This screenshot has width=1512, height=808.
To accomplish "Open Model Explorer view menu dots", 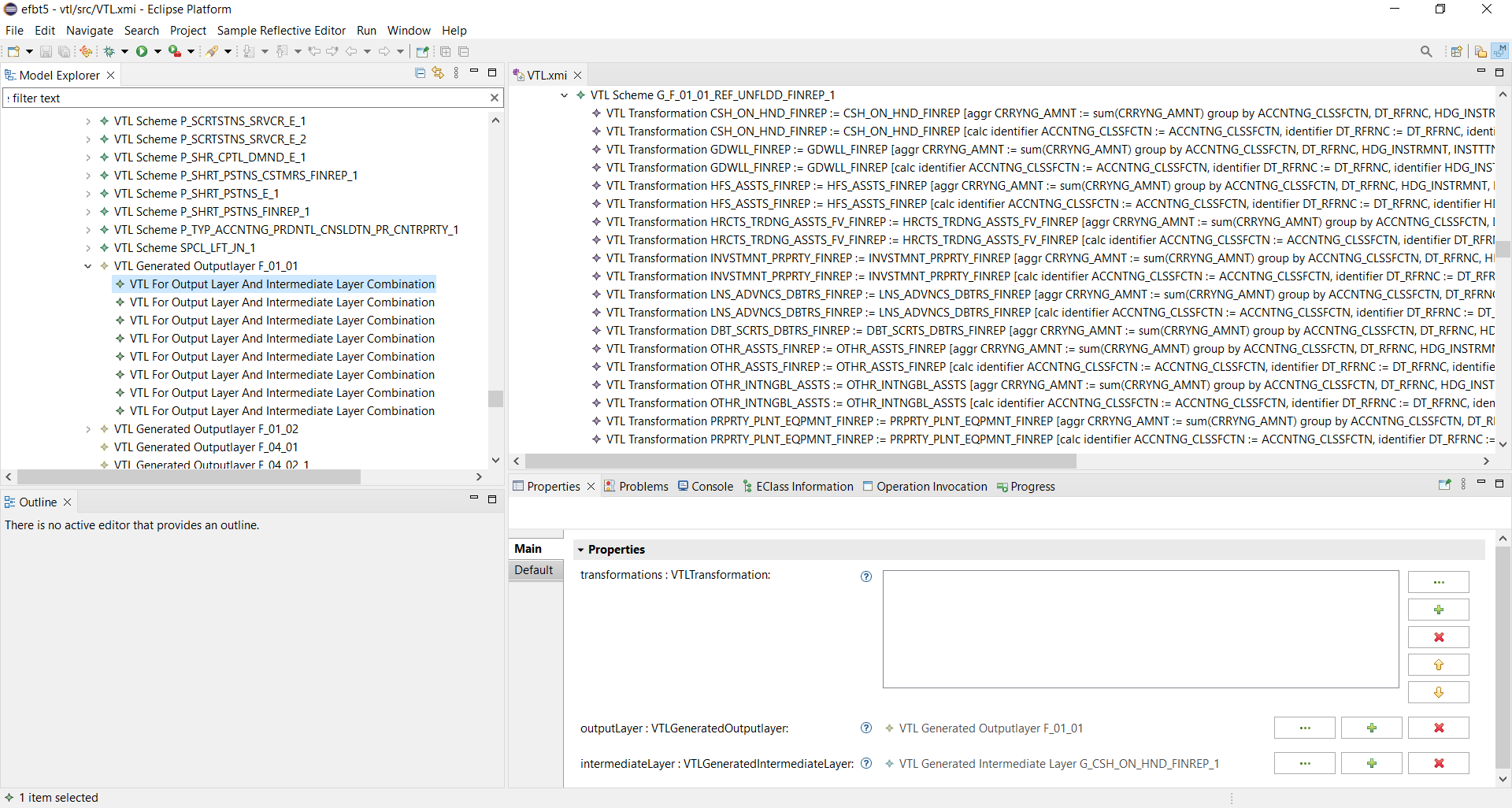I will 457,73.
